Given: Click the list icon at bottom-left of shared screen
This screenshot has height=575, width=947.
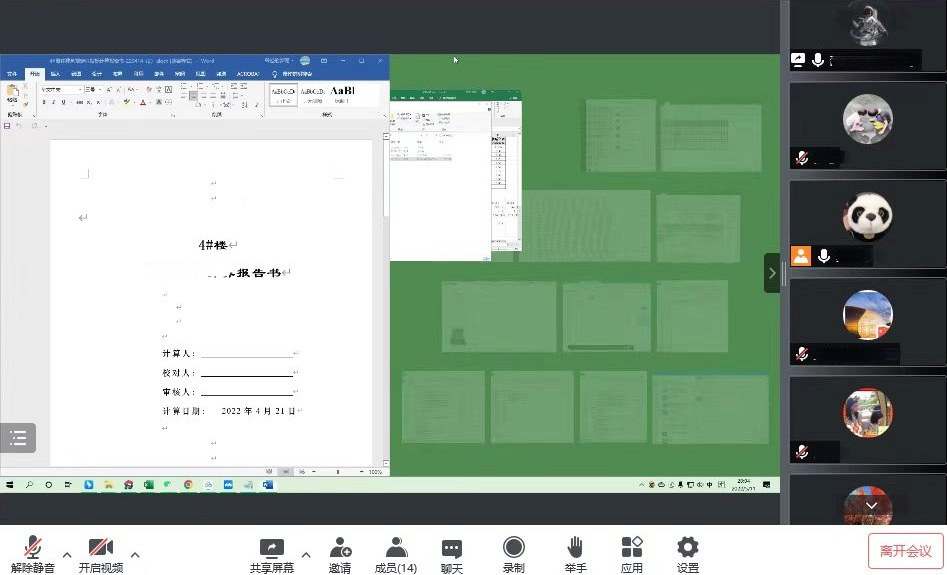Looking at the screenshot, I should click(x=18, y=437).
